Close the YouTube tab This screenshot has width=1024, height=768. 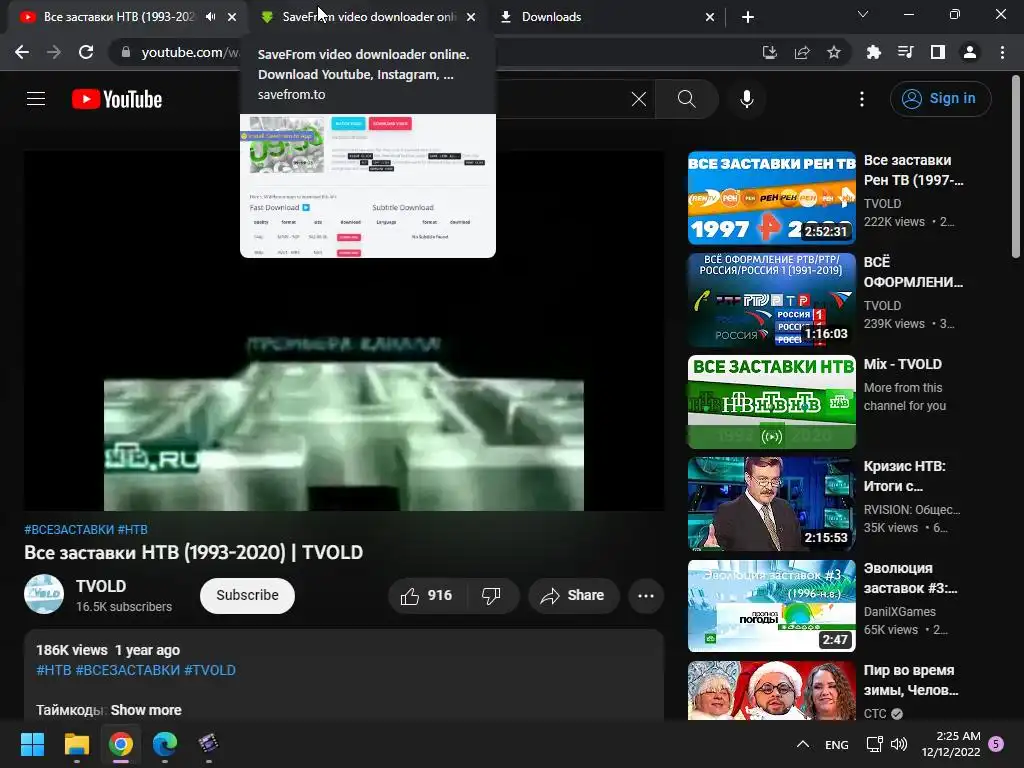coord(232,17)
